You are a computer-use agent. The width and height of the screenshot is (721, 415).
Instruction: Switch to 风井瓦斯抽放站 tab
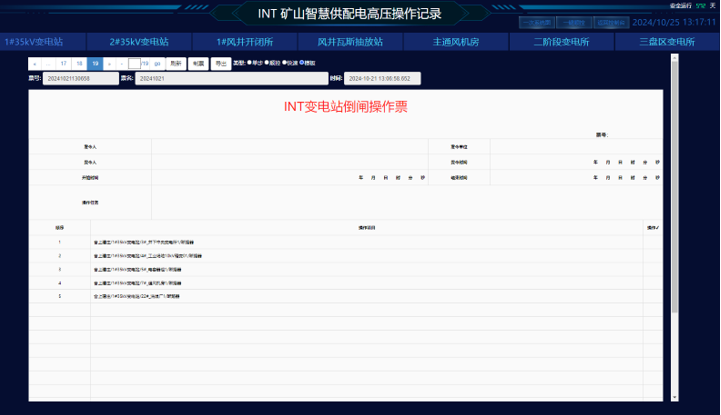point(350,42)
